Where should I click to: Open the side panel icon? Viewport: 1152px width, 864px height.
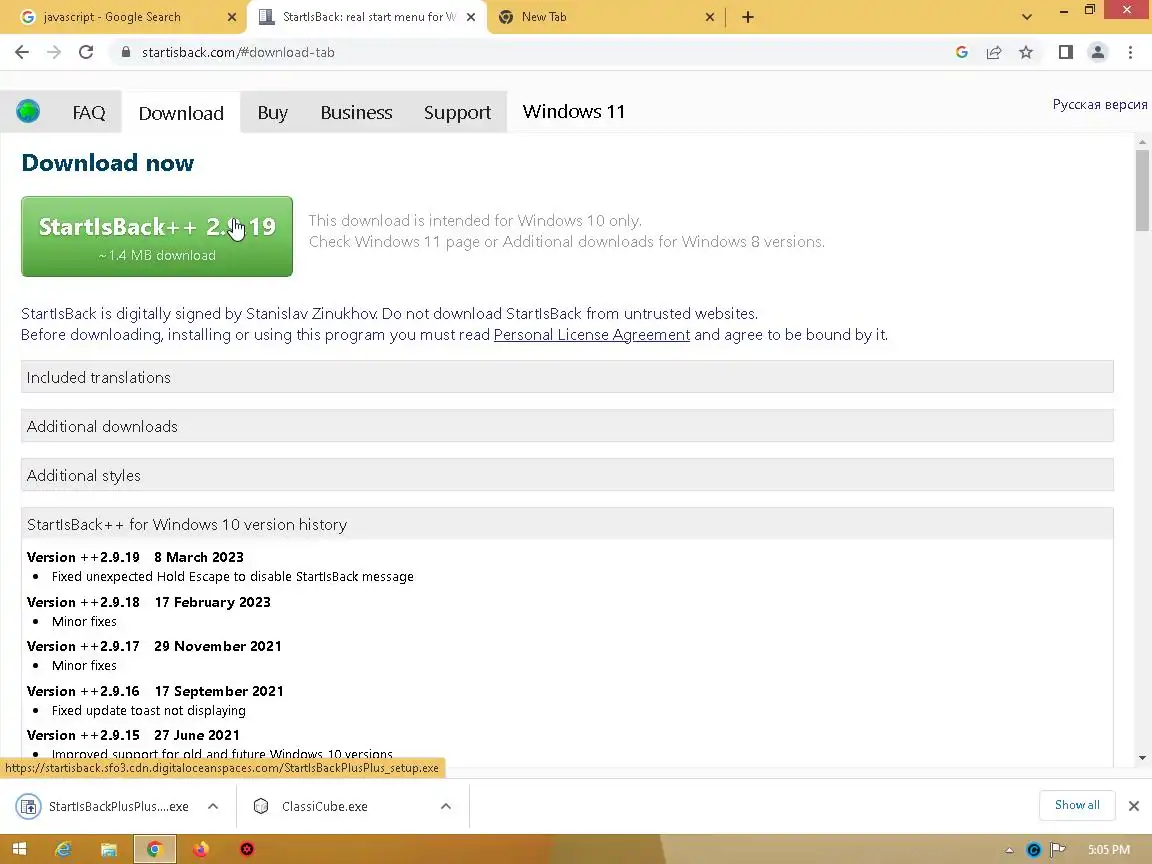pos(1065,52)
